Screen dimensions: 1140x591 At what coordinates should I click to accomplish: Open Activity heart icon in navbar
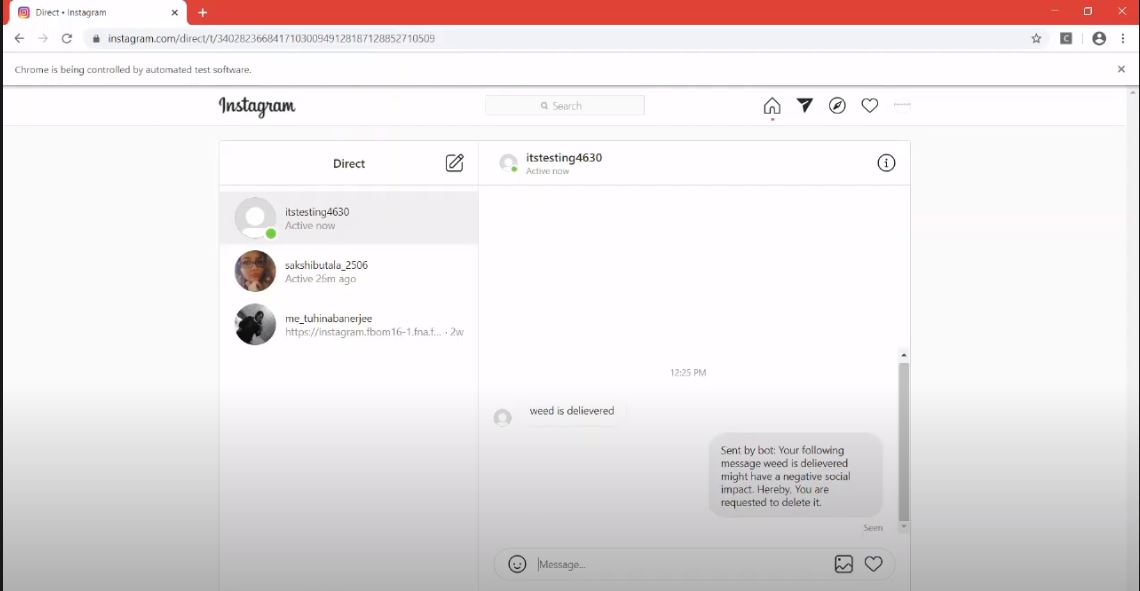click(x=870, y=105)
